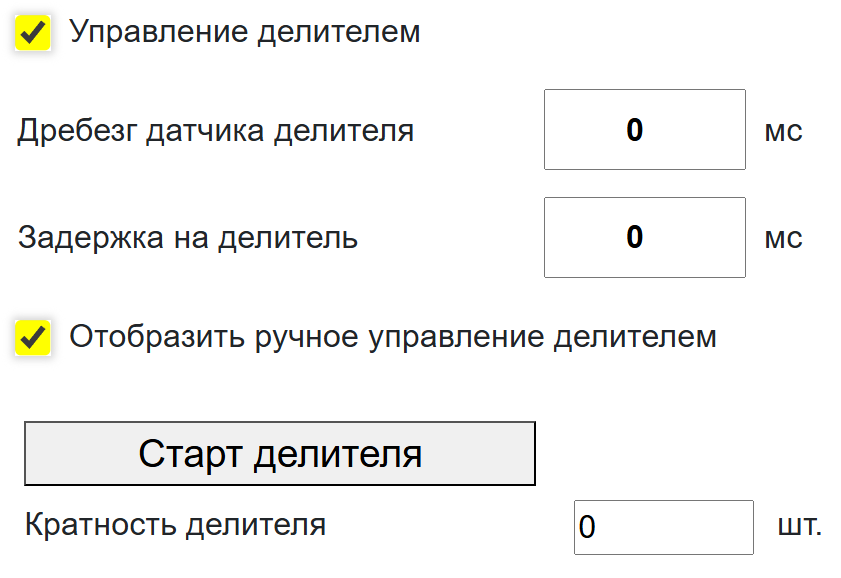Toggle the yellow Управление делителем checkmark
The image size is (841, 578).
[x=33, y=30]
